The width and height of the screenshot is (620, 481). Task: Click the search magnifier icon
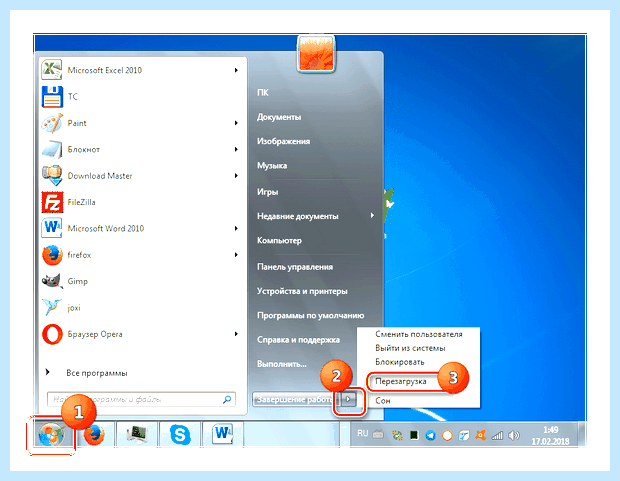coord(227,400)
